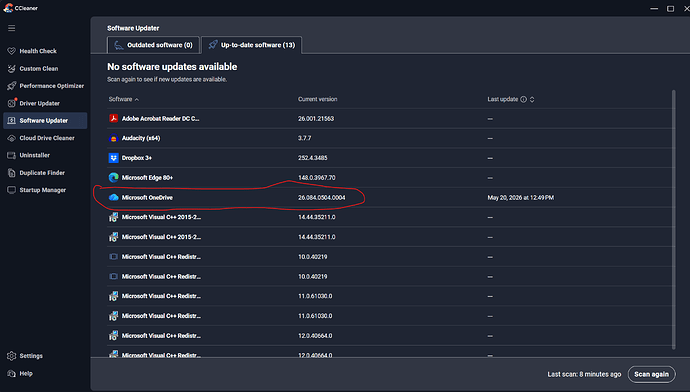Click the broom icon on Outdated software tab
Viewport: 690px width, 392px height.
pos(118,45)
